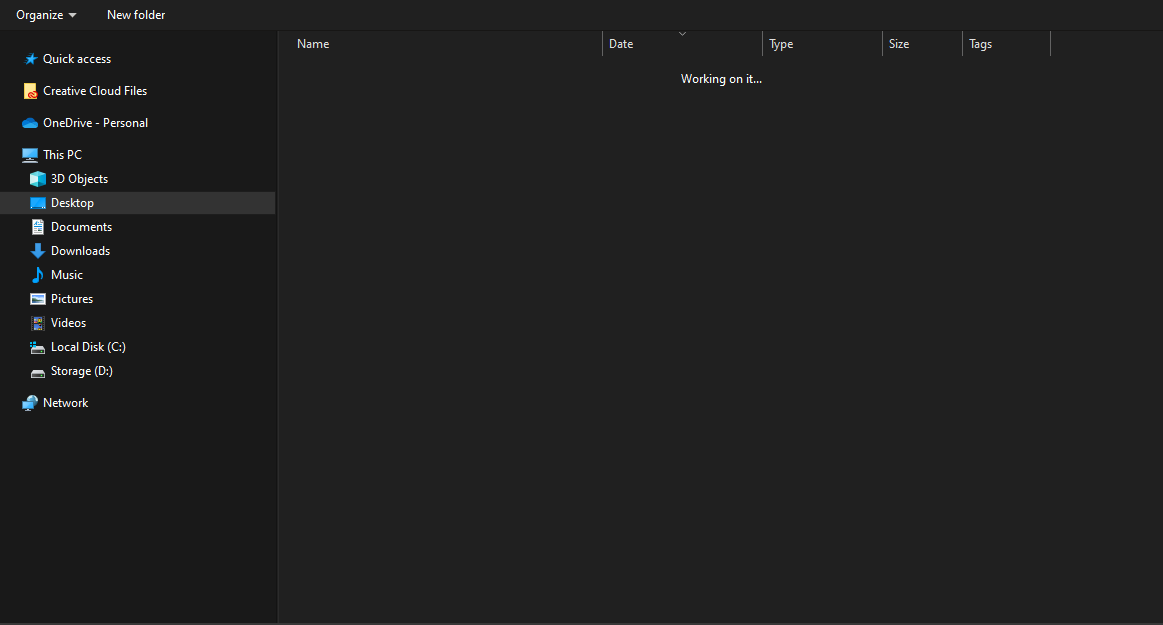Viewport: 1163px width, 625px height.
Task: Sort files by the Size column
Action: pos(898,43)
